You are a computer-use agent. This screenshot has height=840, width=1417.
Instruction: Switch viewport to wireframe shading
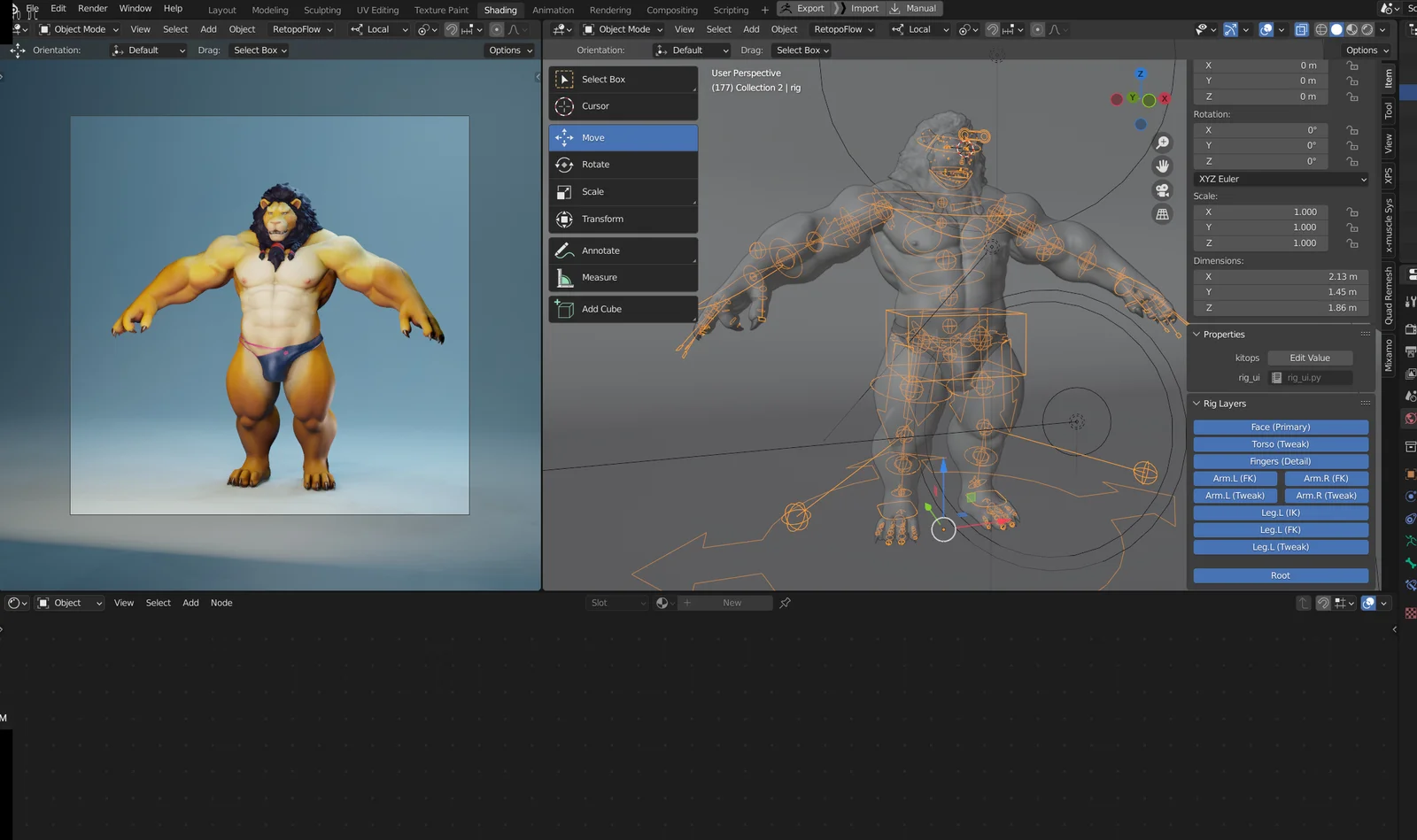1320,29
